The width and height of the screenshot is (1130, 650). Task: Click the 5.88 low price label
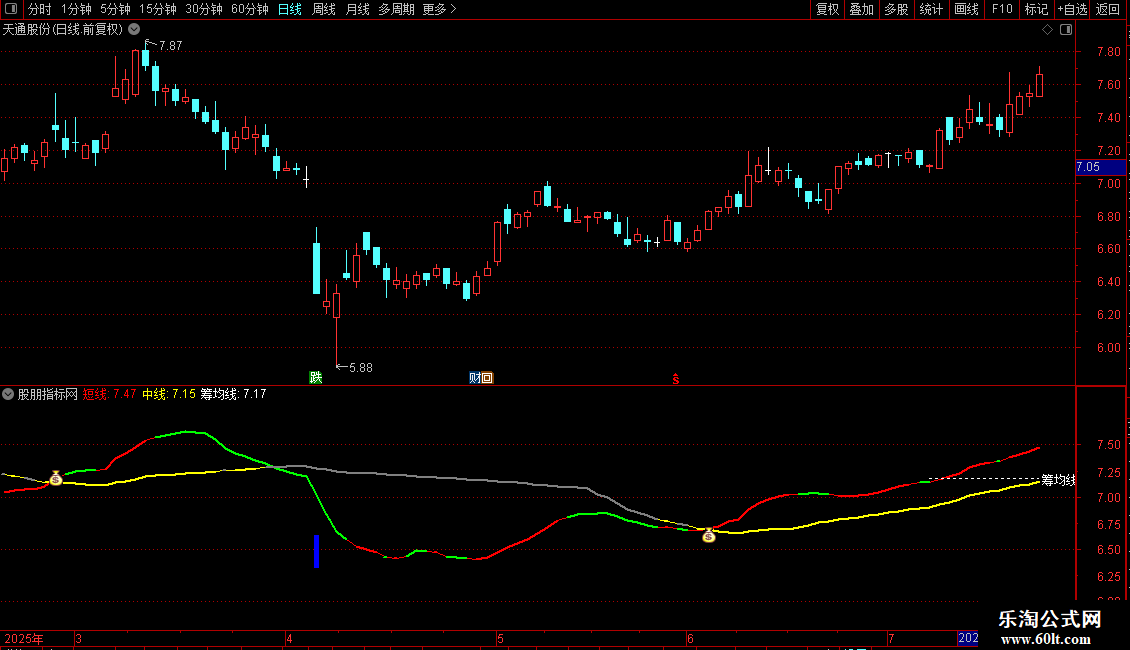[361, 368]
